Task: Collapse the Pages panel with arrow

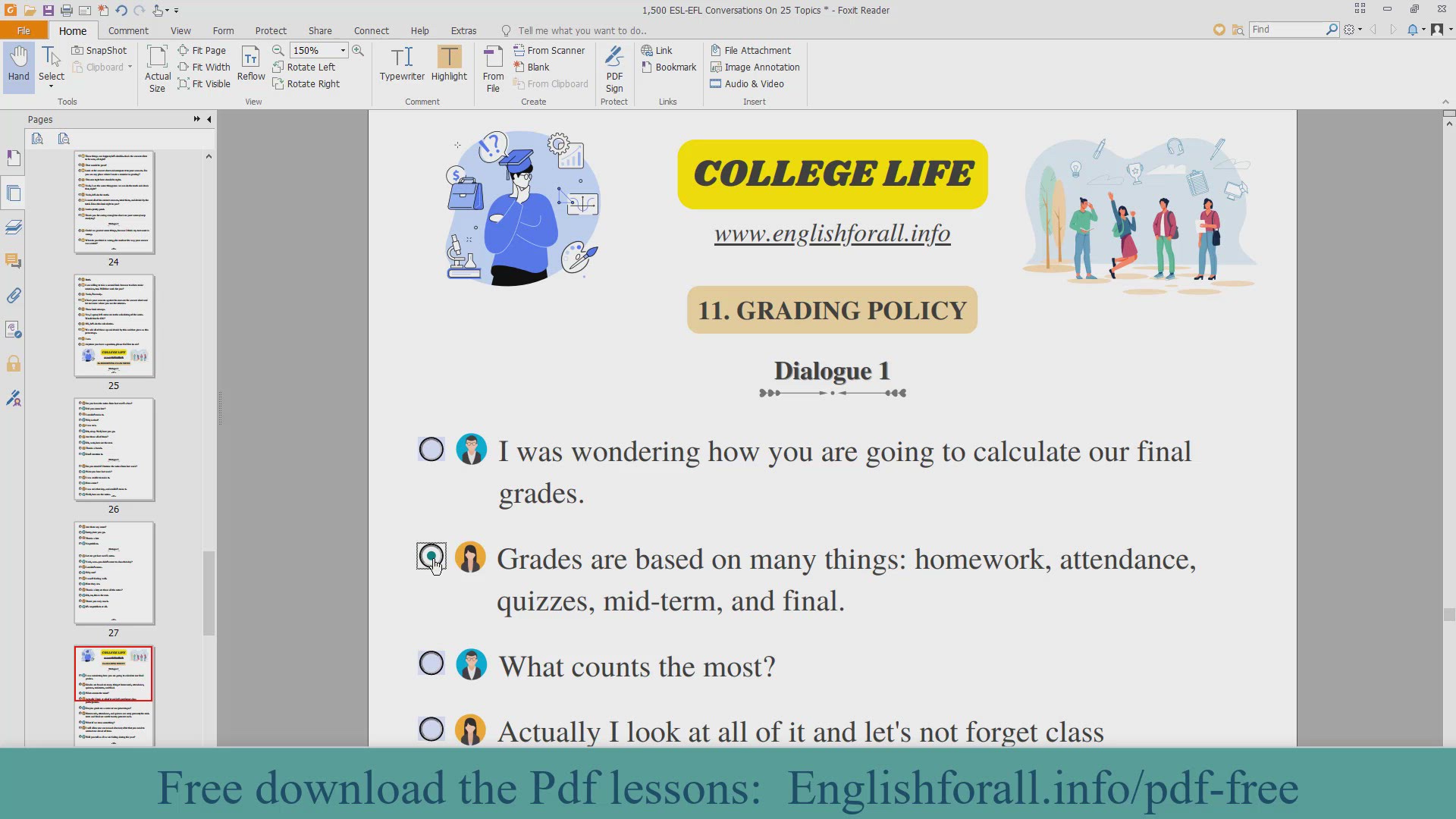Action: (209, 119)
